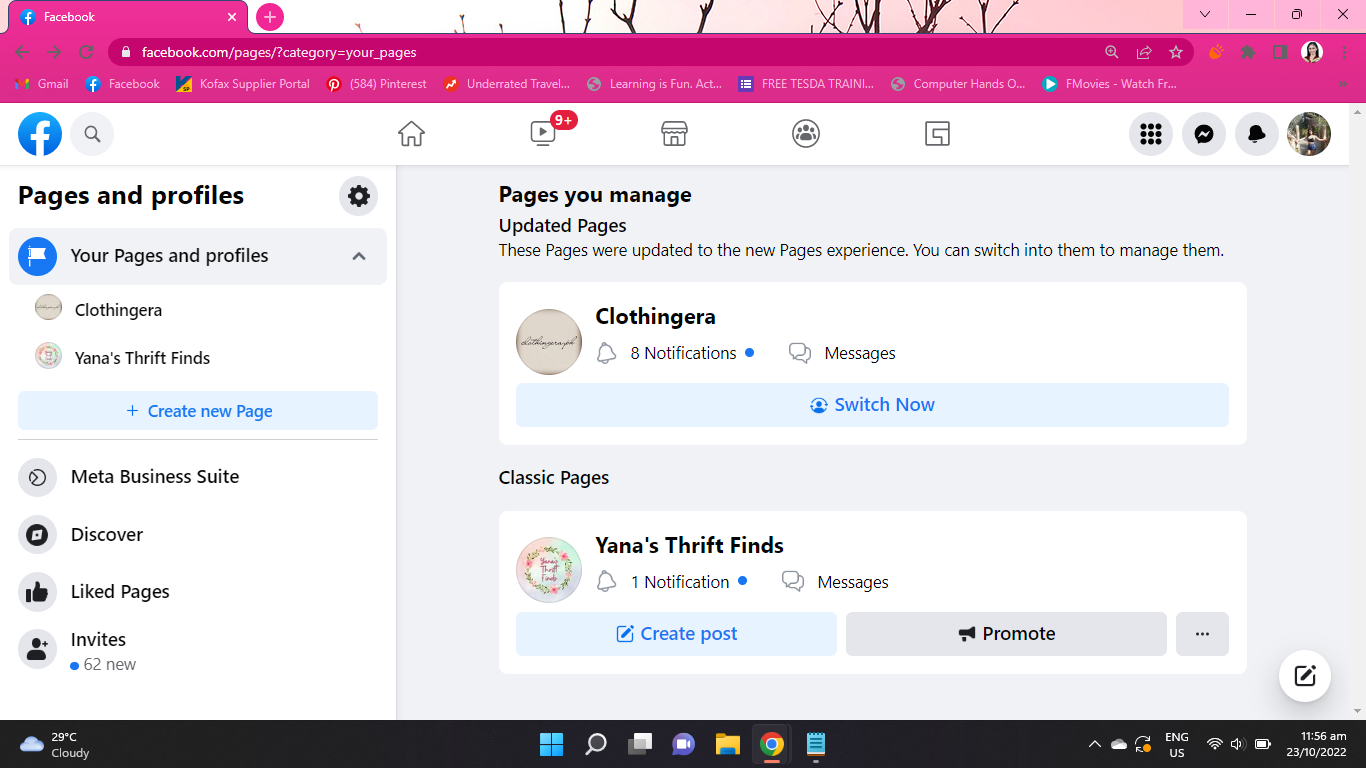Collapse Your Pages and profiles section

coord(359,256)
